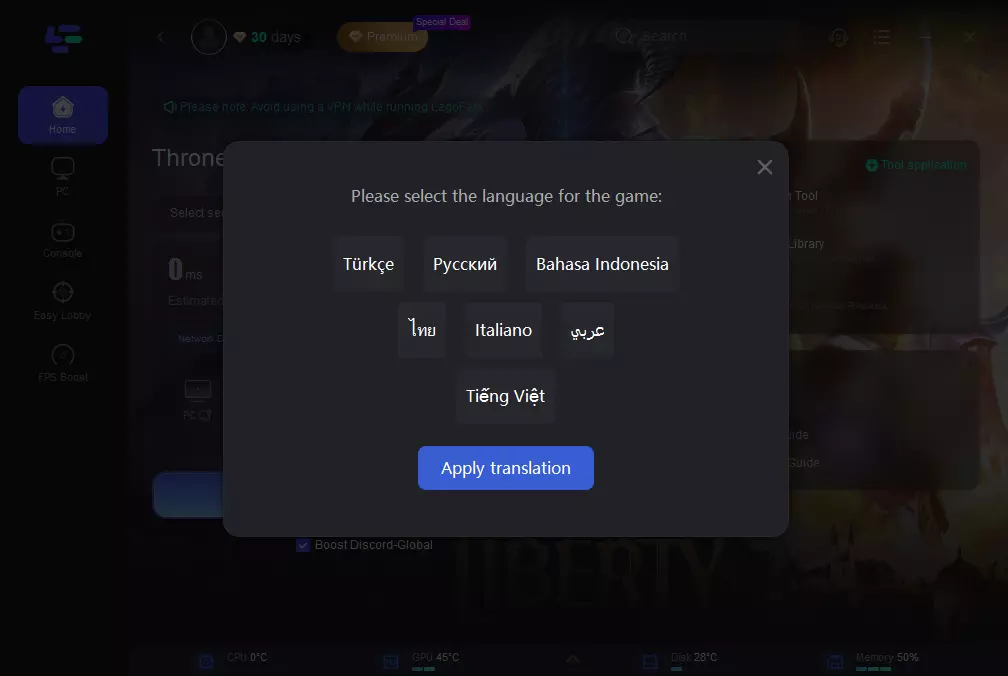Pick the Thai language option
Screen dimensions: 1008x676
click(x=422, y=330)
